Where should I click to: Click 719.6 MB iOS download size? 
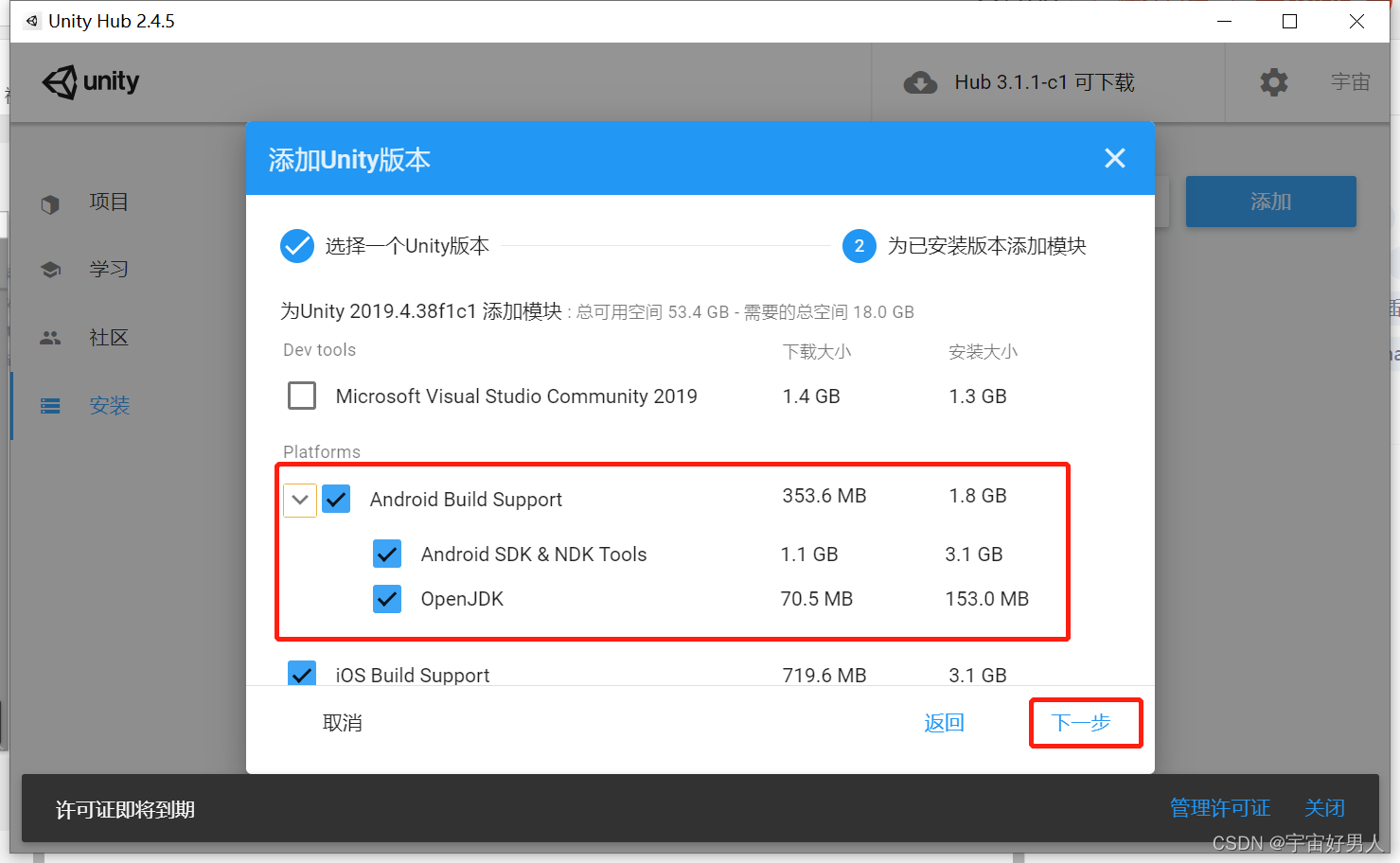click(x=824, y=675)
